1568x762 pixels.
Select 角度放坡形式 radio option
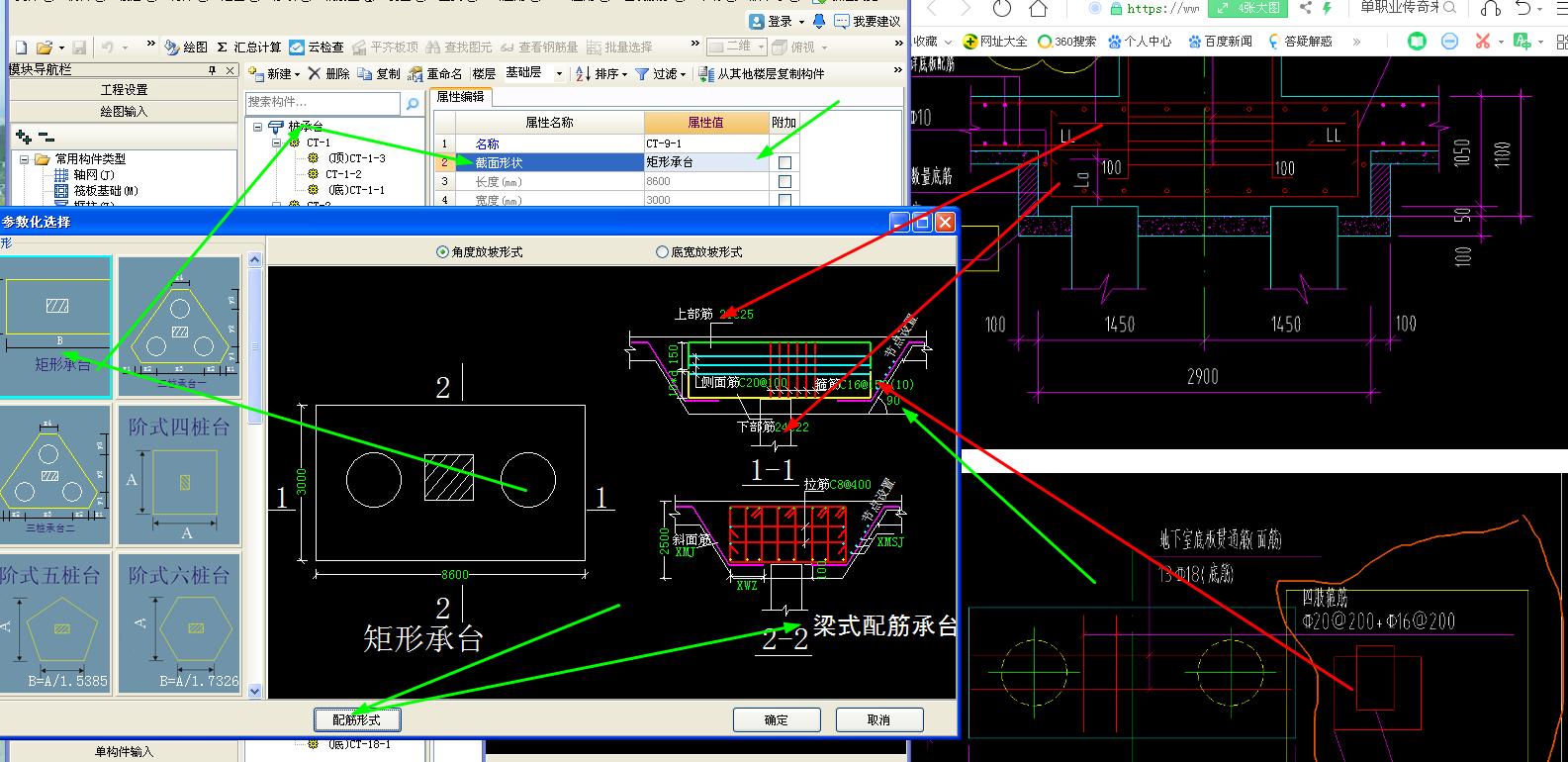coord(479,252)
